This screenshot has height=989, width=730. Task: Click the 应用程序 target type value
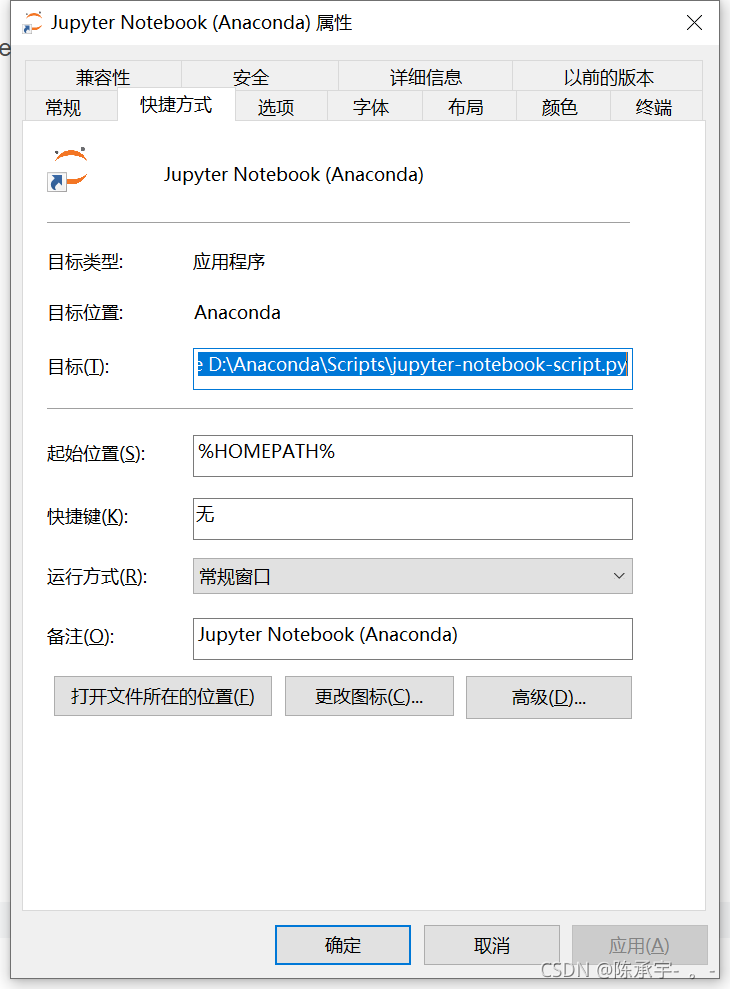pos(228,261)
